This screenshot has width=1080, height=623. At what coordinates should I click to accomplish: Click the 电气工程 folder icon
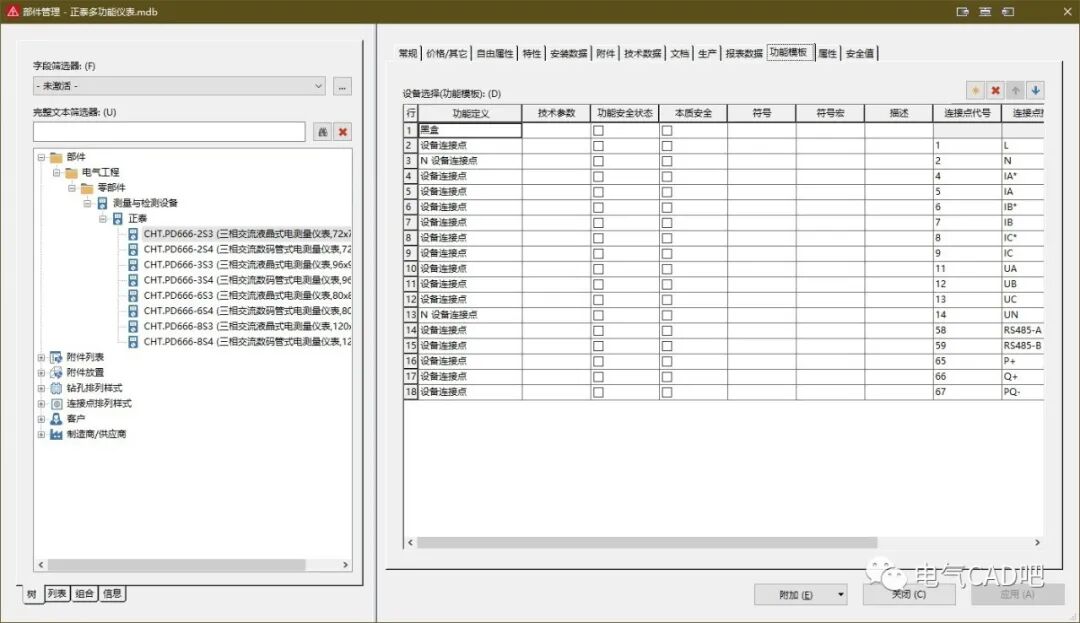[72, 172]
